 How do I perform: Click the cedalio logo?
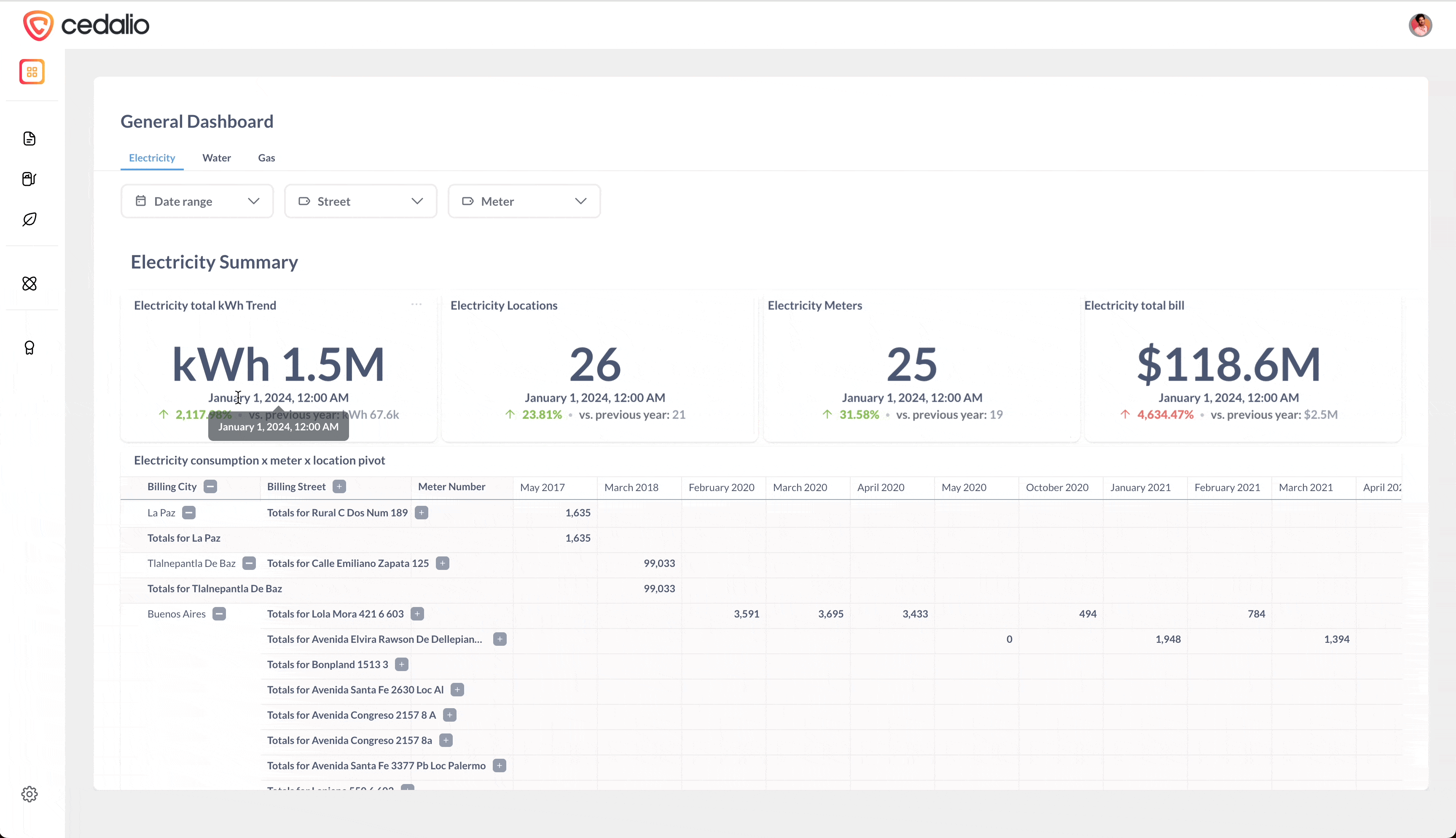click(86, 25)
